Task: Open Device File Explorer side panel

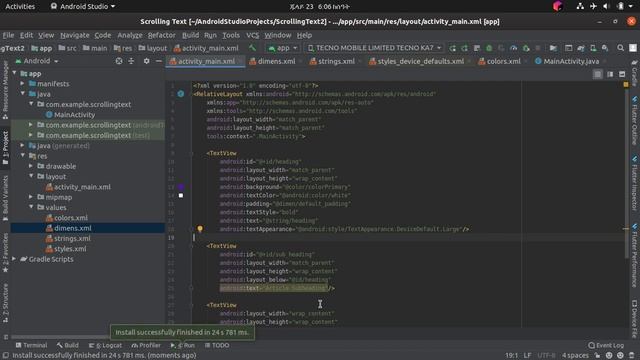Action: [x=635, y=319]
